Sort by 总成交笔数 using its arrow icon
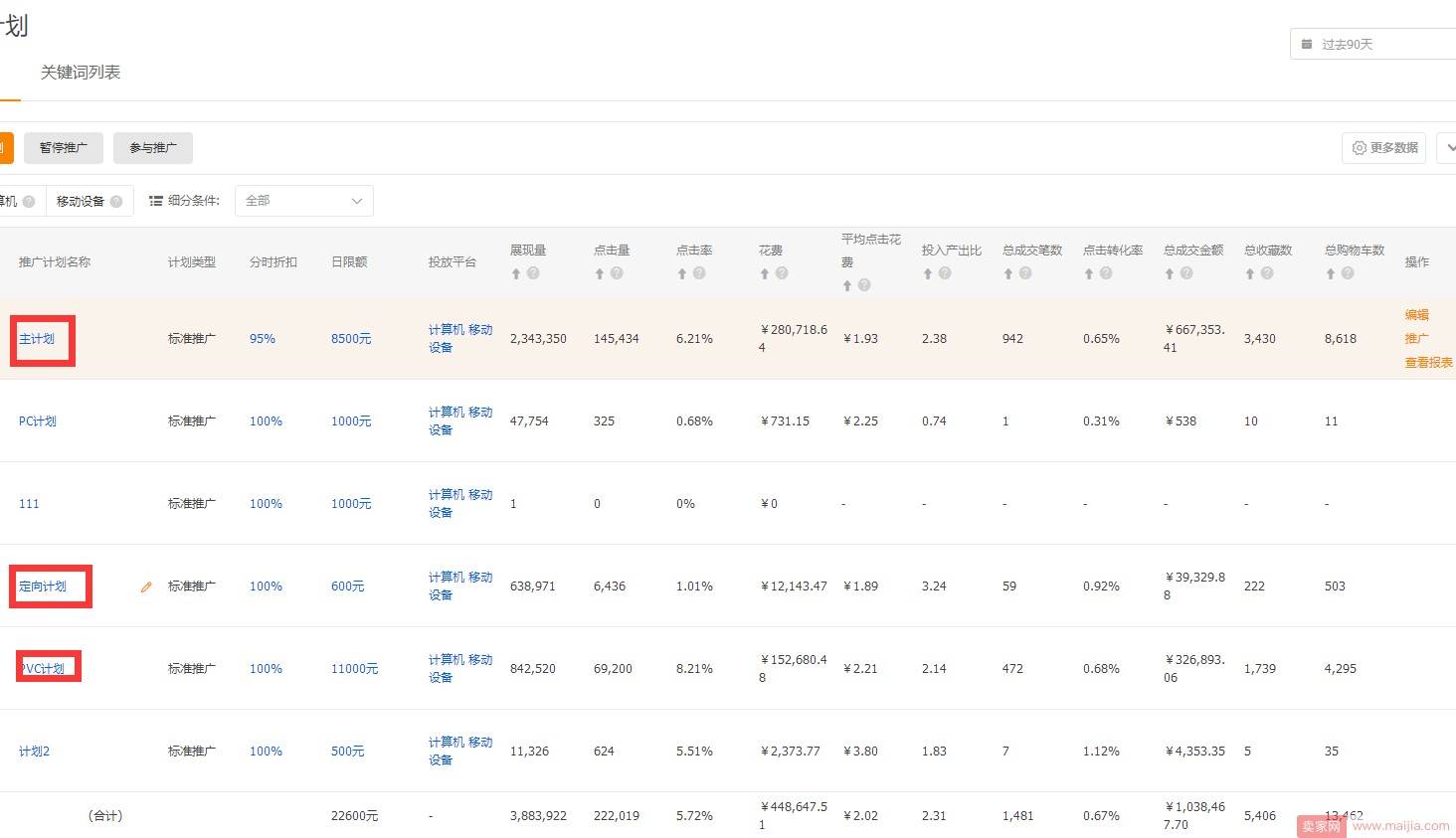This screenshot has height=838, width=1456. pos(1008,273)
